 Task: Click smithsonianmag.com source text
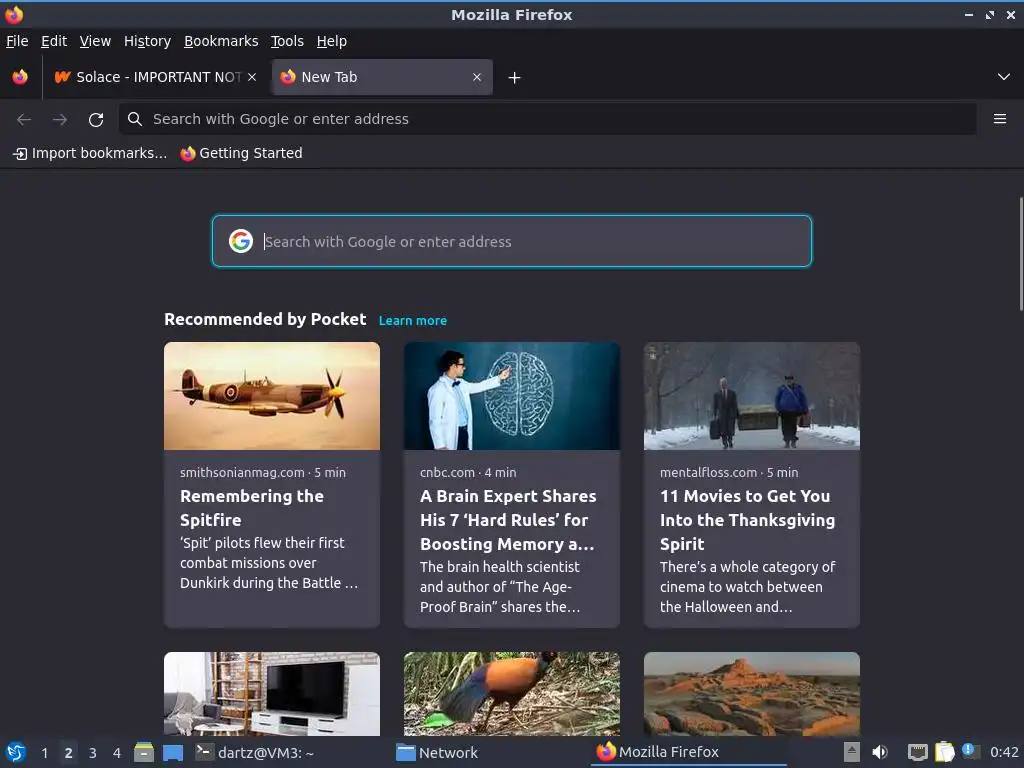point(242,472)
